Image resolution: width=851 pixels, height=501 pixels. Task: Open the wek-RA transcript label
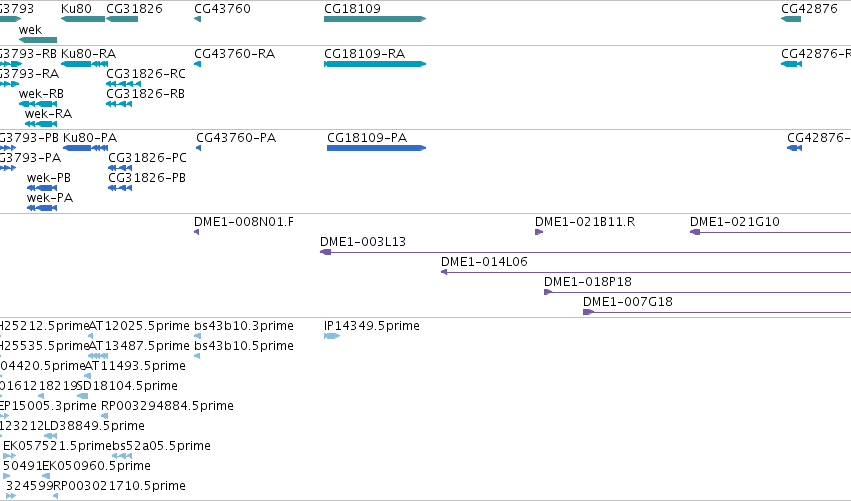48,114
